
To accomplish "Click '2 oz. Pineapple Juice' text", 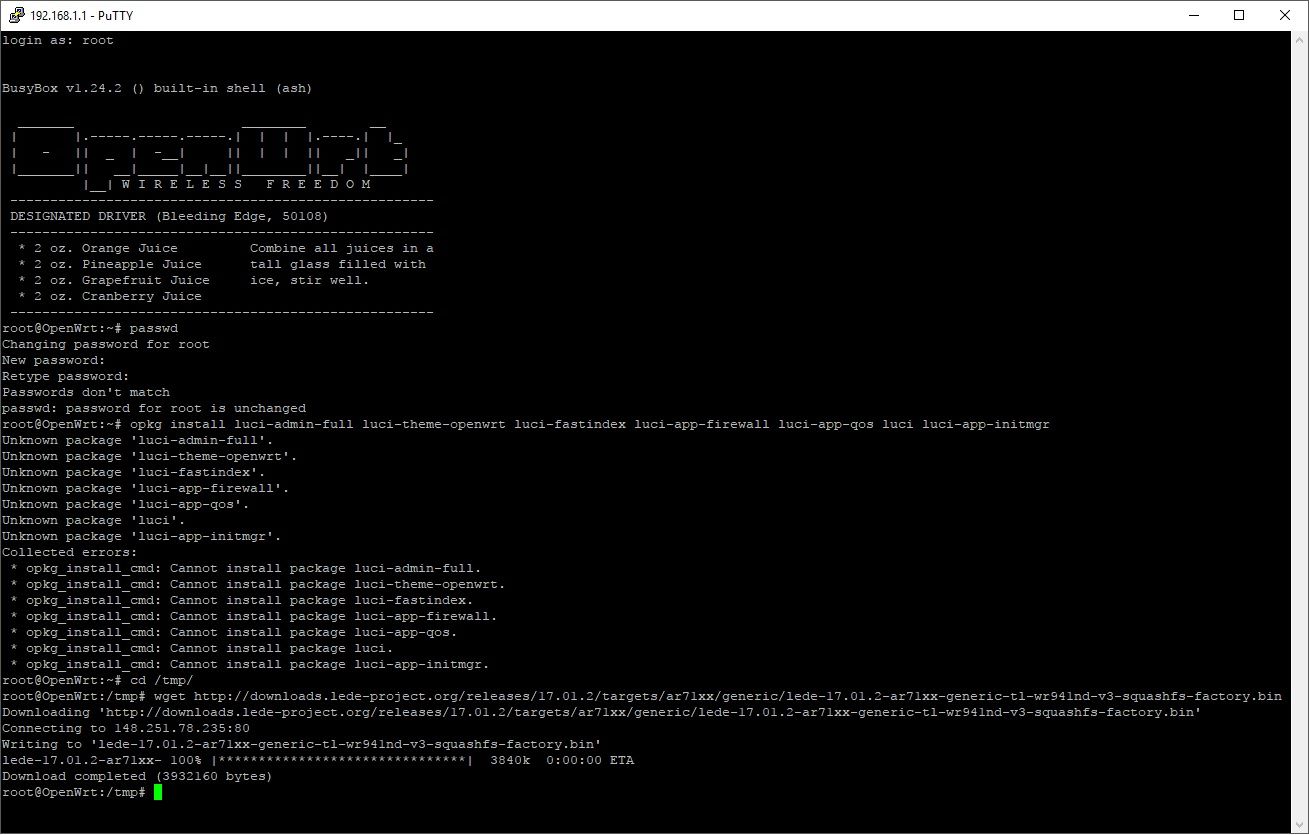I will click(118, 265).
